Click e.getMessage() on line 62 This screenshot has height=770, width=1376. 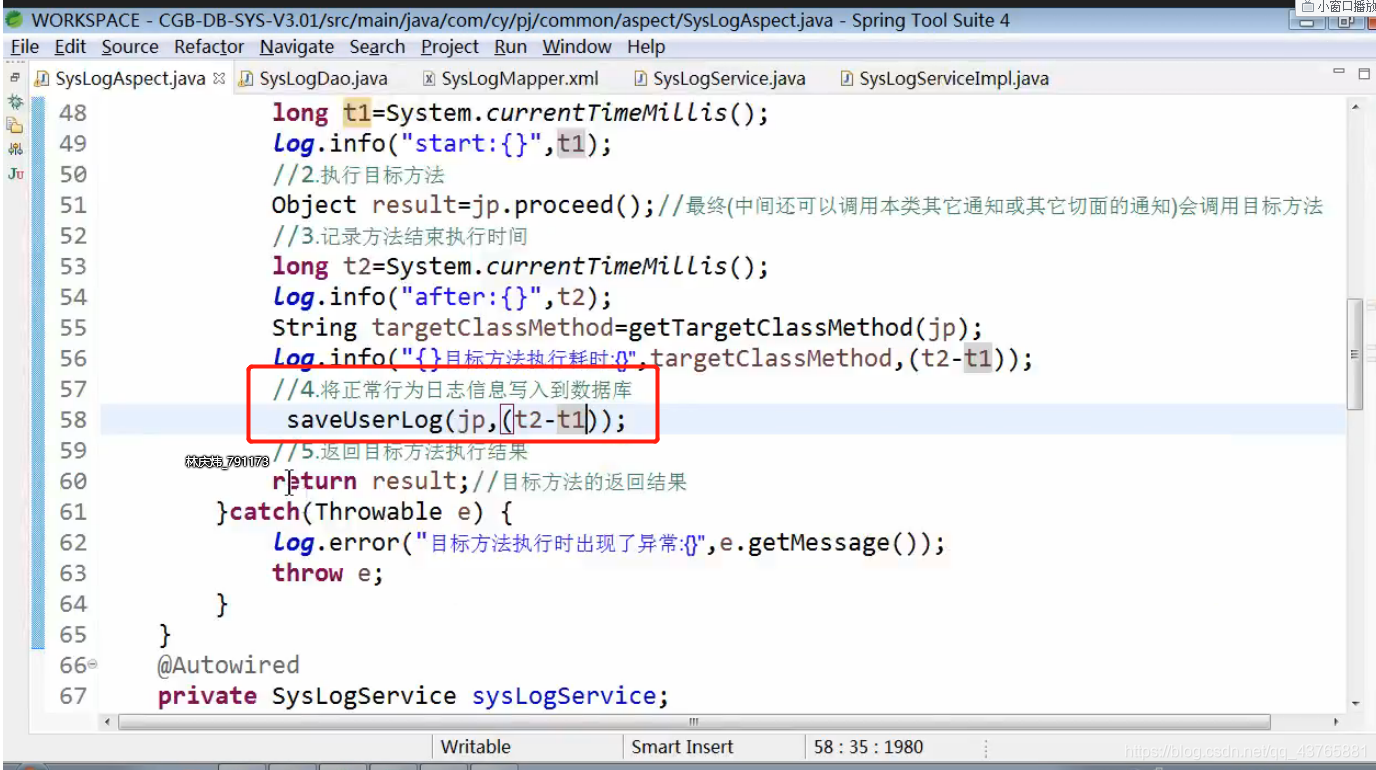pos(824,543)
